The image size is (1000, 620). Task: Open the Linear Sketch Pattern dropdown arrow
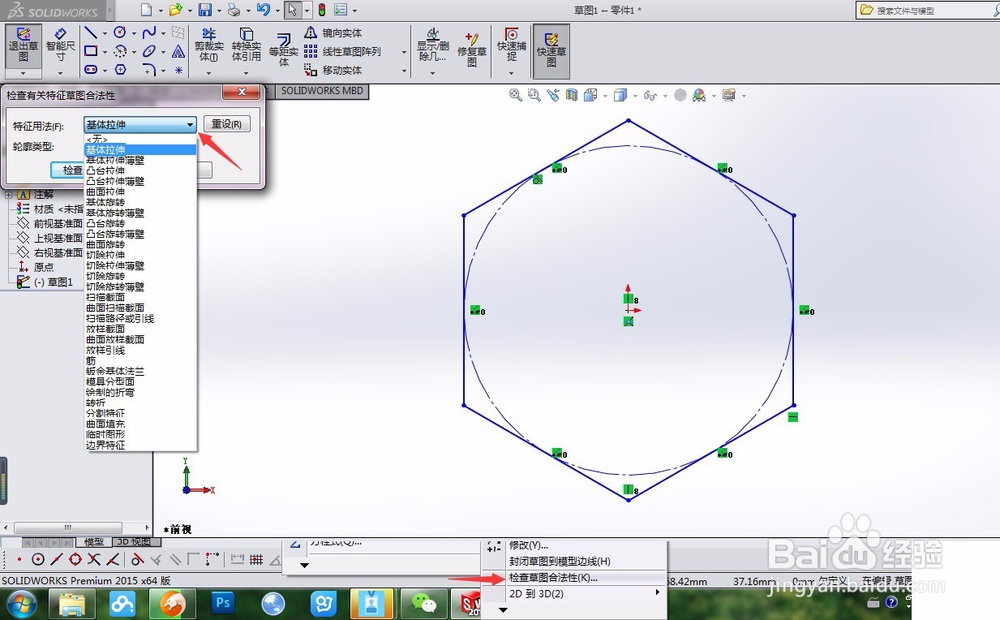[x=404, y=52]
